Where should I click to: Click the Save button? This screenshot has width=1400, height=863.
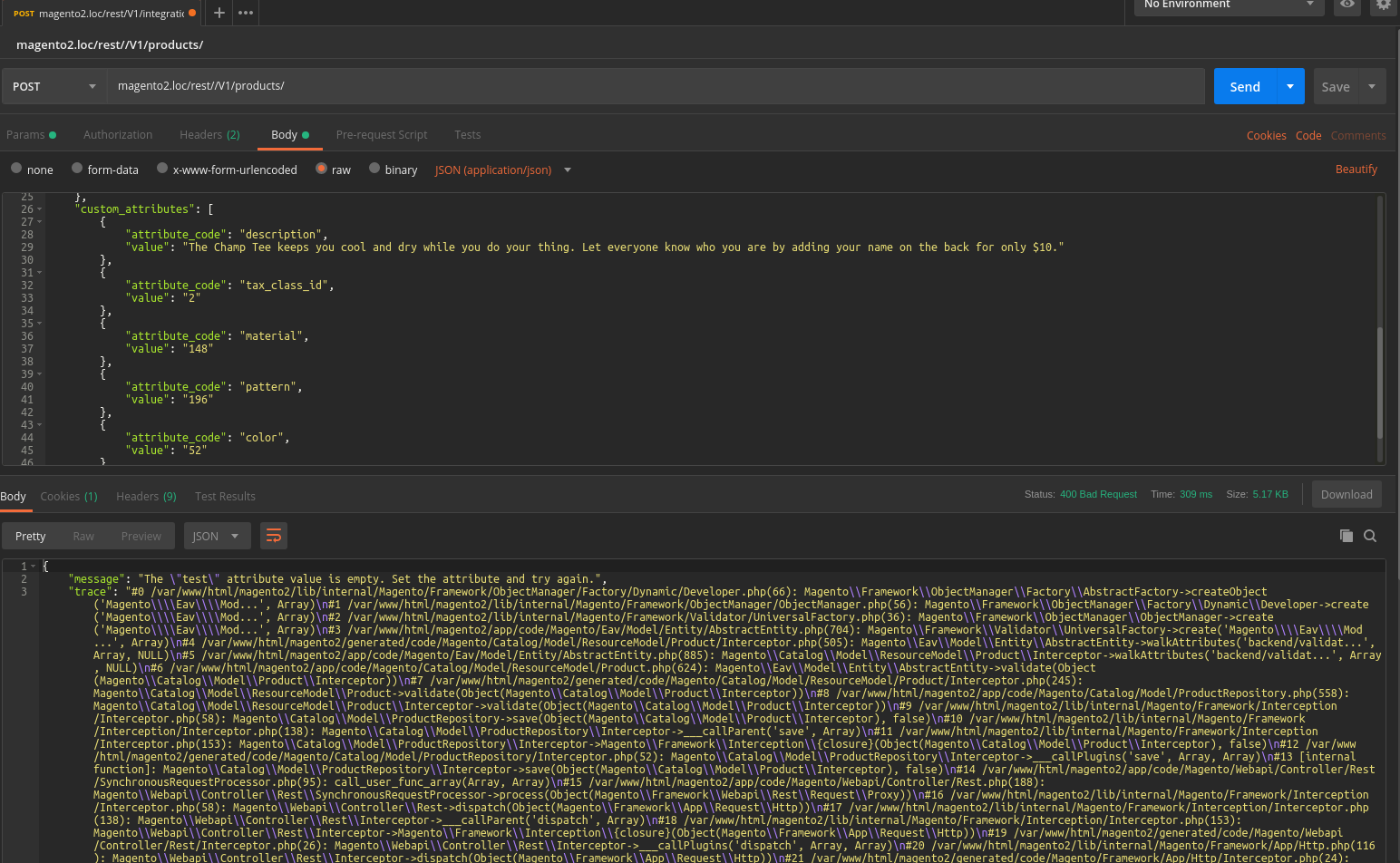click(1336, 86)
